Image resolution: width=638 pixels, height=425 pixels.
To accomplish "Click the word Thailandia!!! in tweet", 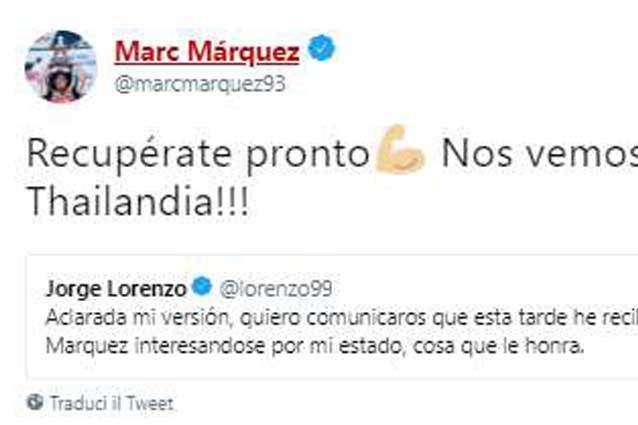I will click(138, 201).
